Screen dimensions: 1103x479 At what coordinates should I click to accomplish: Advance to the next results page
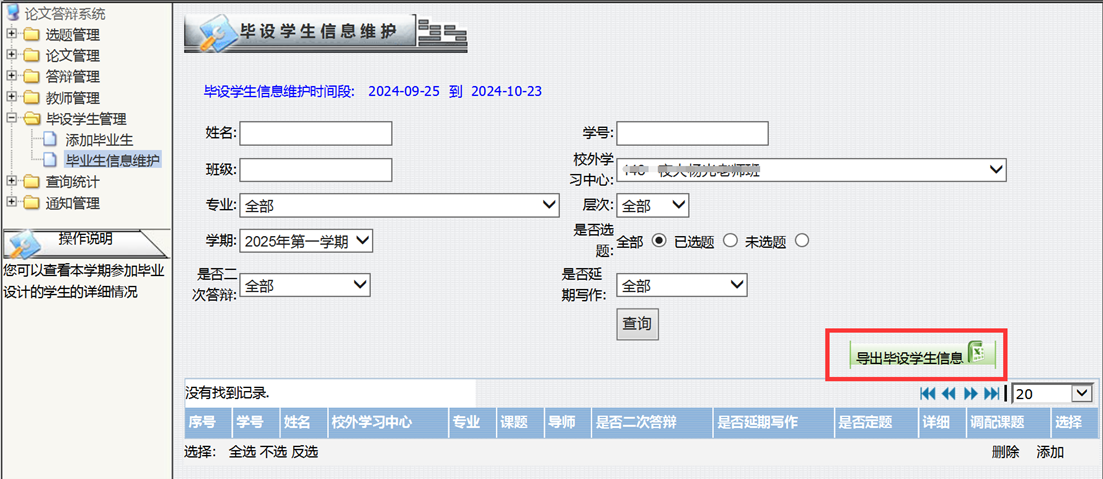(970, 394)
